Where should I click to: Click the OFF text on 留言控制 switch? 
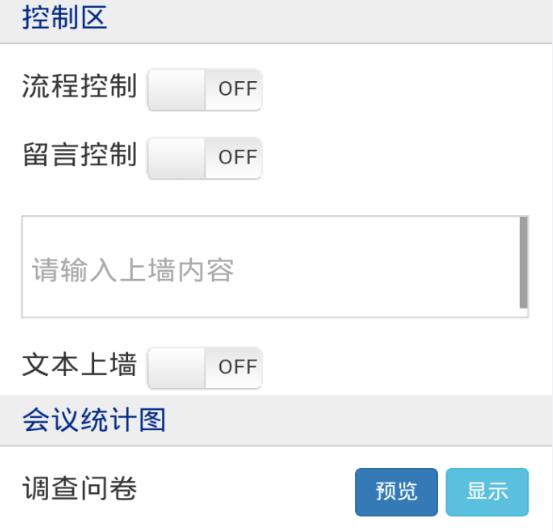pyautogui.click(x=237, y=157)
